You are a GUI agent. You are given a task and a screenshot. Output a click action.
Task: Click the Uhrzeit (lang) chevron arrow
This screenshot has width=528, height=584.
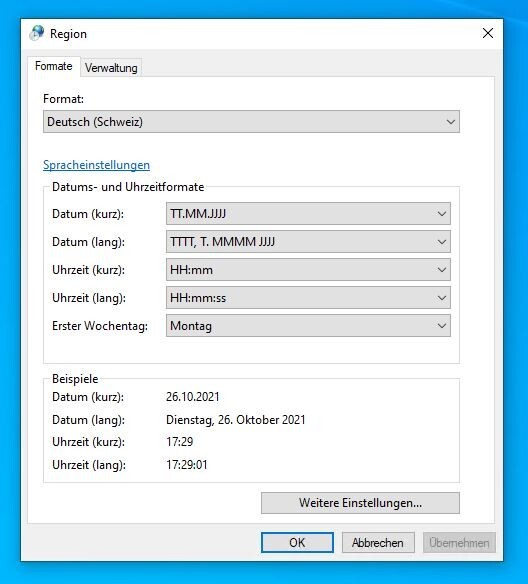[x=442, y=298]
